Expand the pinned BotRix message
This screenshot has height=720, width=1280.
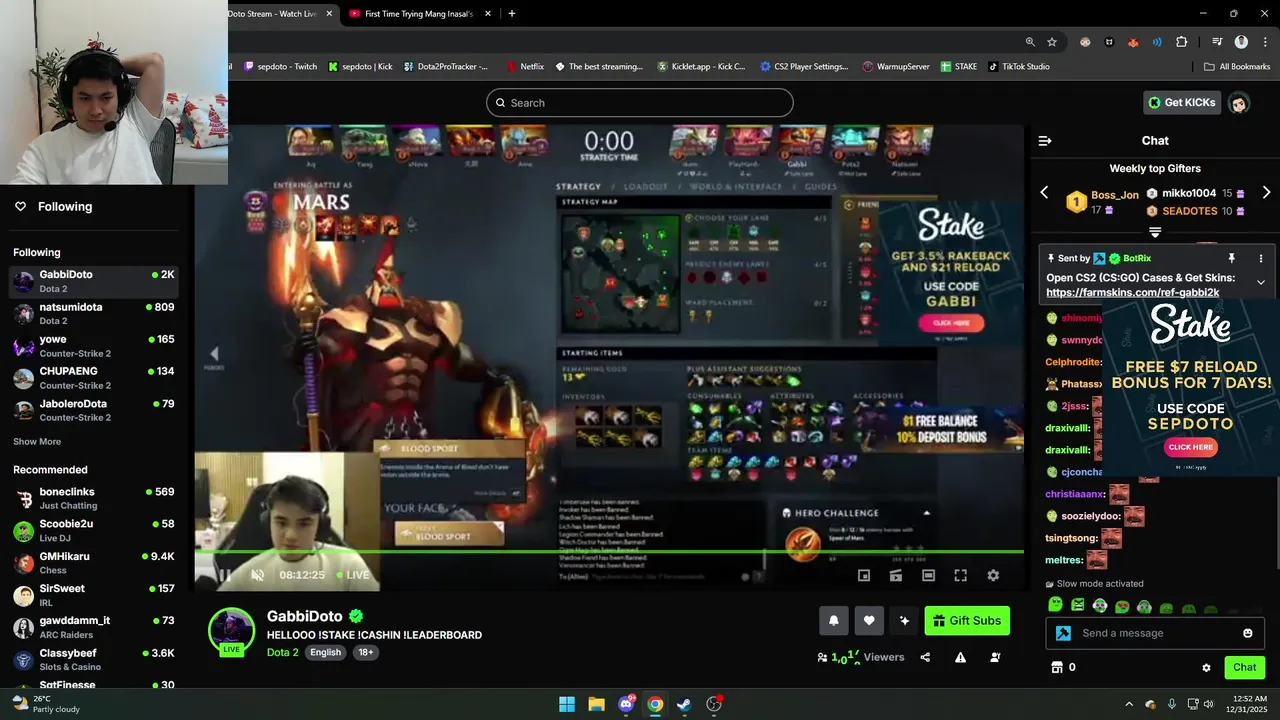click(x=1260, y=282)
